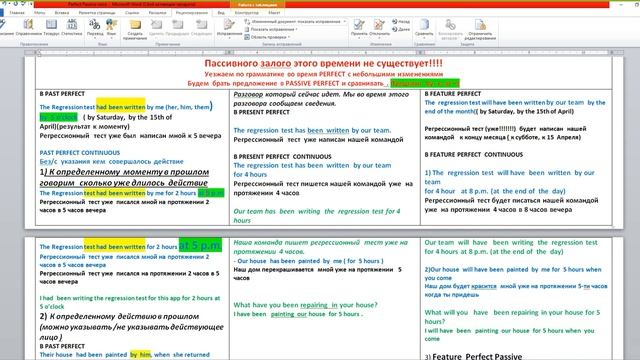The height and width of the screenshot is (360, 640).
Task: Open the Тезаурус thesaurus tool
Action: click(51, 28)
